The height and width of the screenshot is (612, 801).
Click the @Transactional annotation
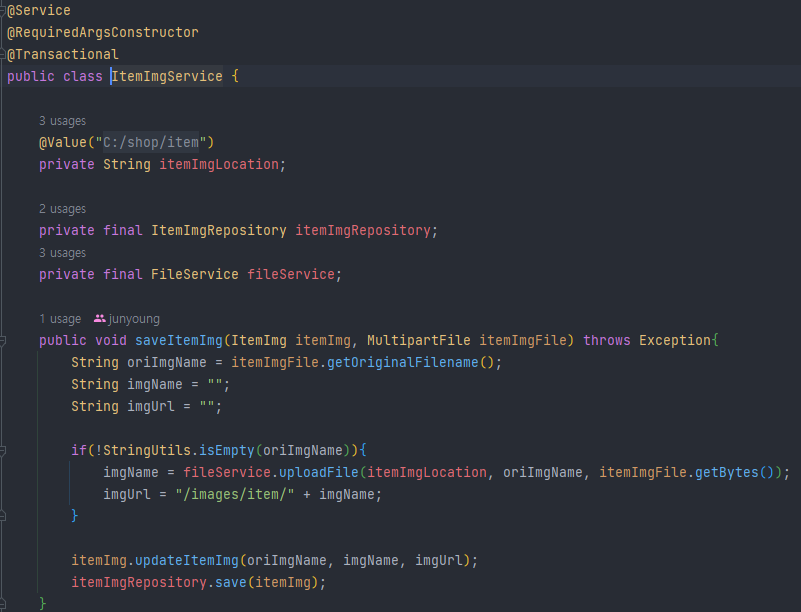(x=62, y=54)
